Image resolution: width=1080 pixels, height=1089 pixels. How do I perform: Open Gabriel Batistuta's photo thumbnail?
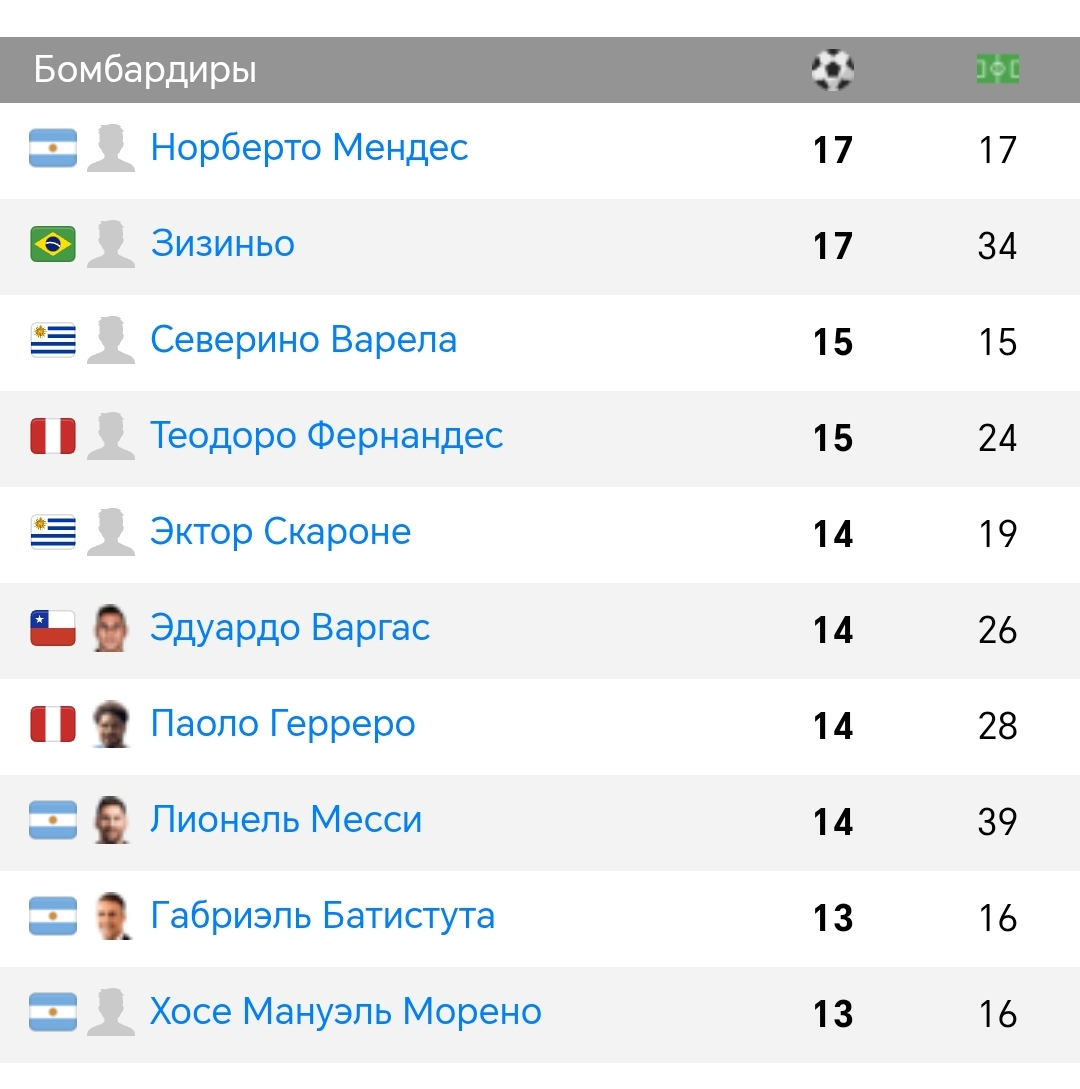click(111, 916)
